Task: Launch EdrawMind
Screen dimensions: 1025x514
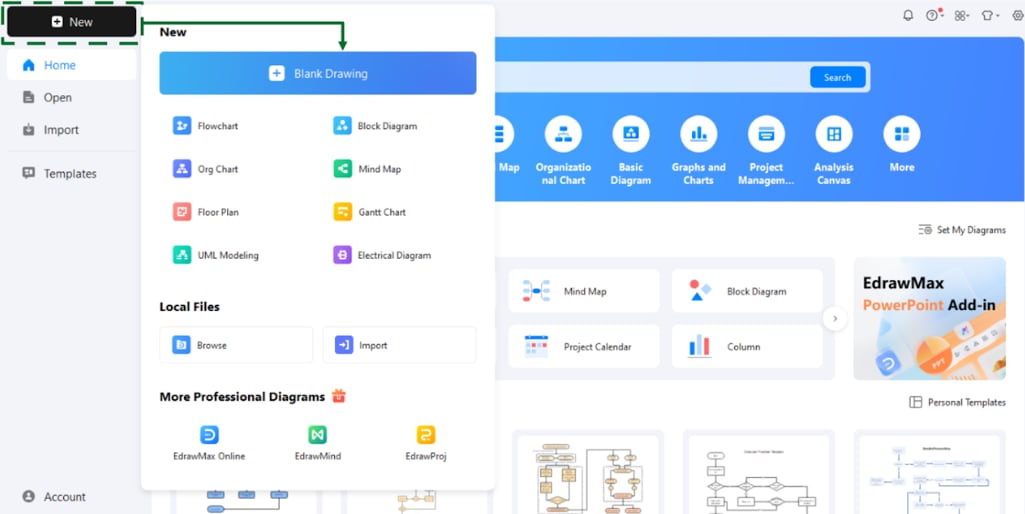Action: (318, 443)
